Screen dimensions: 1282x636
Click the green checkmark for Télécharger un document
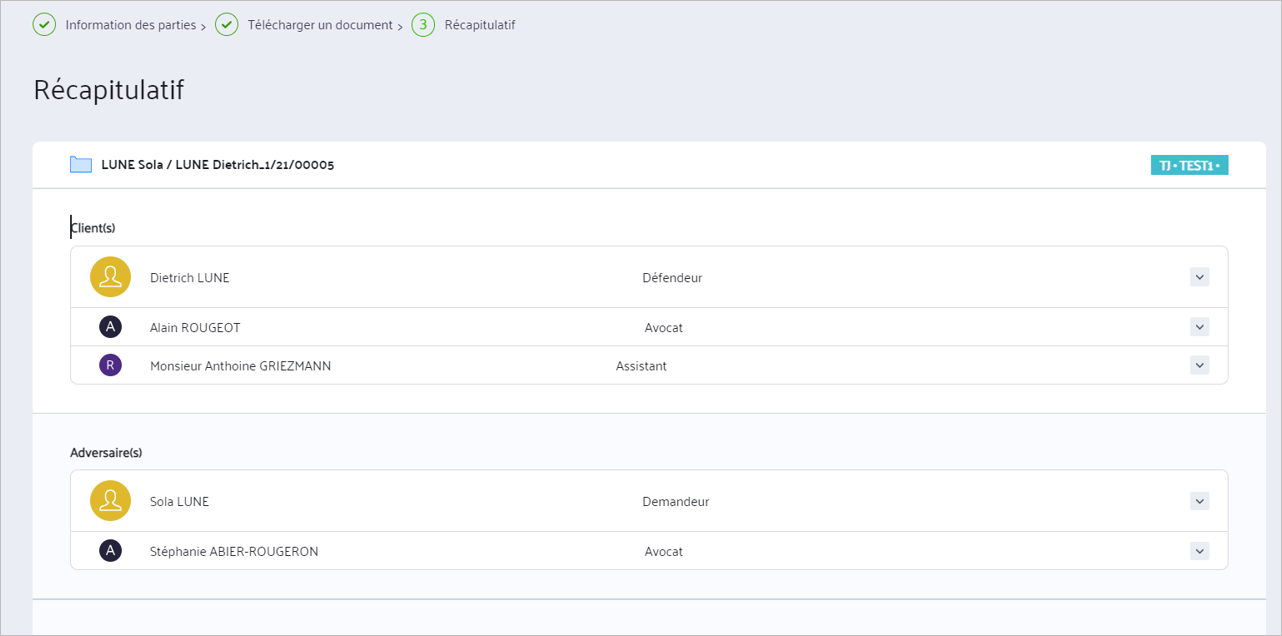227,24
